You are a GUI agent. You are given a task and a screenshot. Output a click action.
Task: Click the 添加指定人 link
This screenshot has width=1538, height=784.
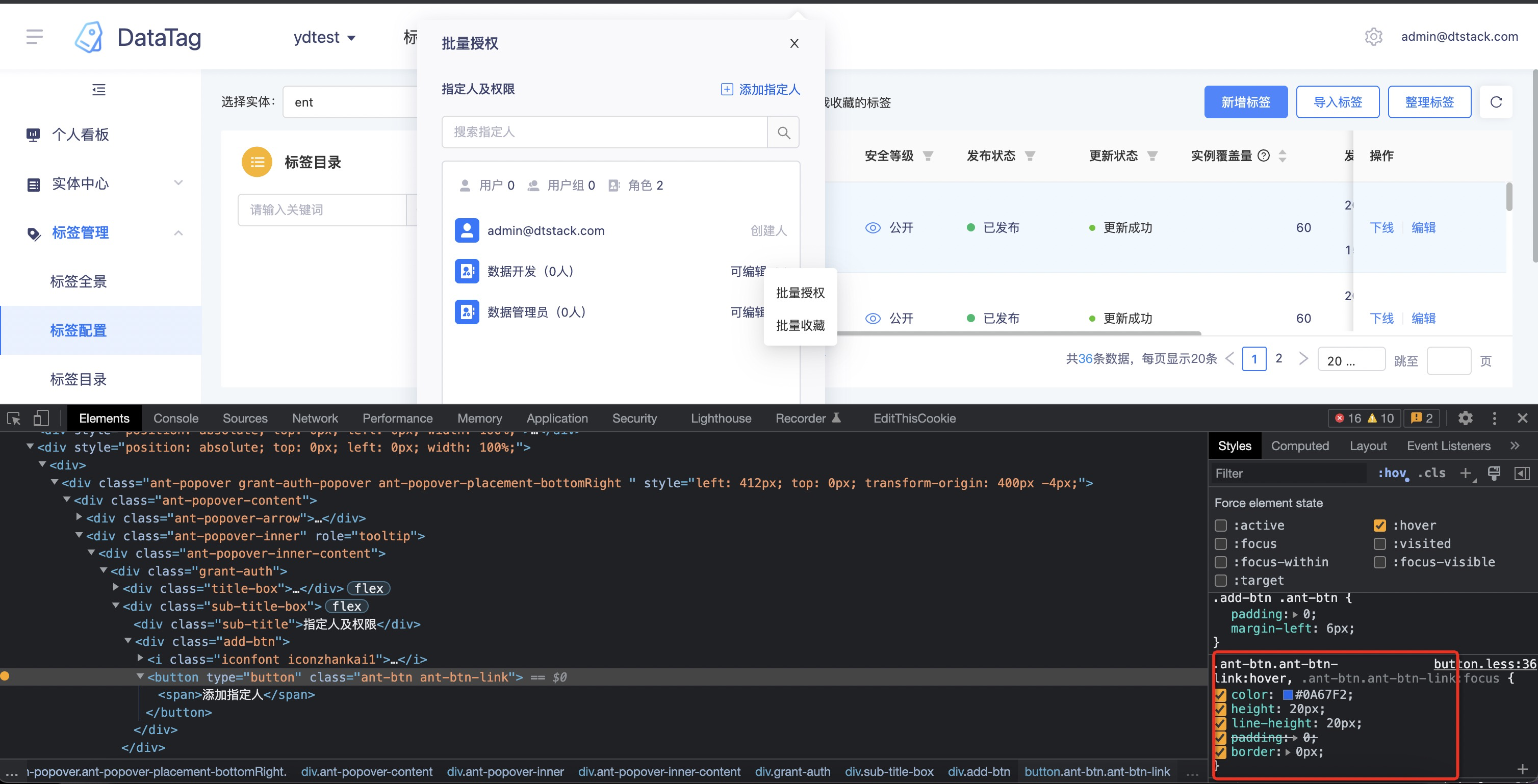click(x=769, y=90)
